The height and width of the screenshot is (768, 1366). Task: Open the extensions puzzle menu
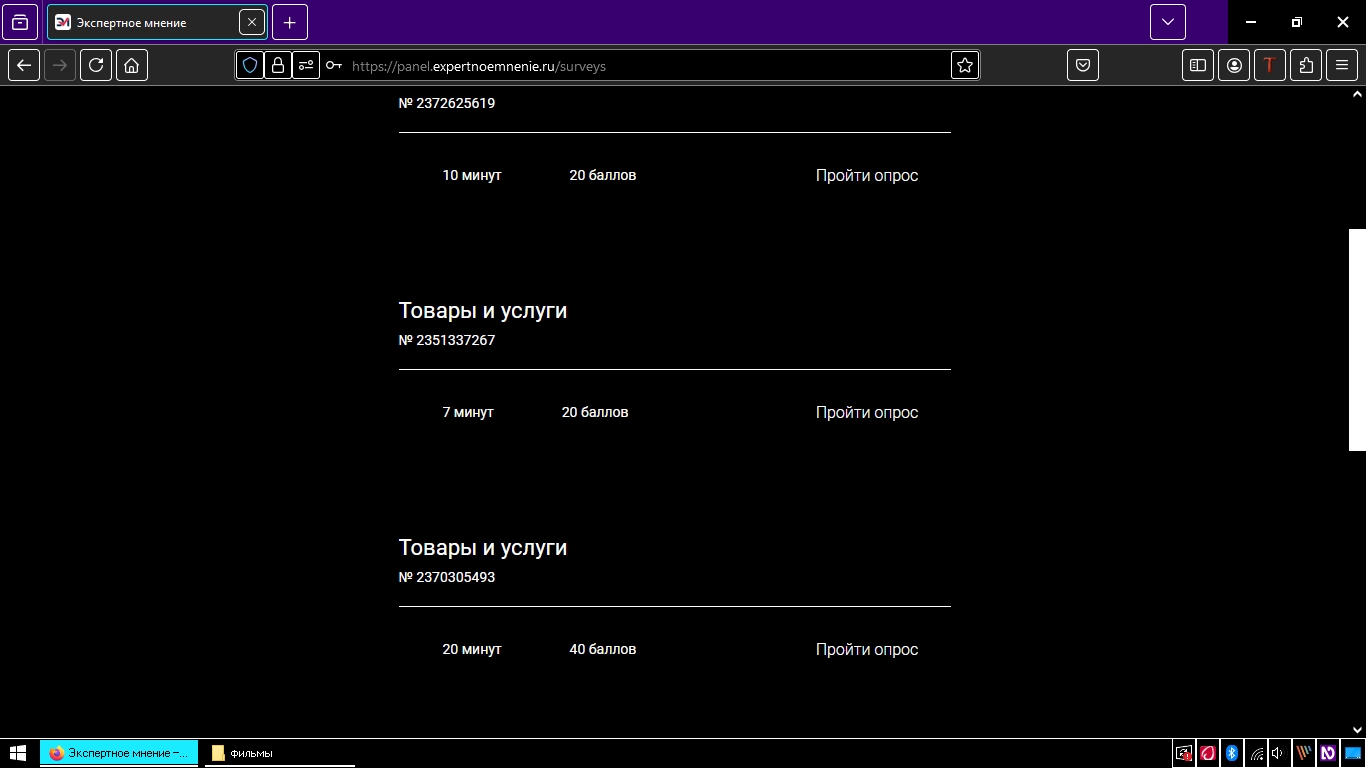[x=1306, y=66]
